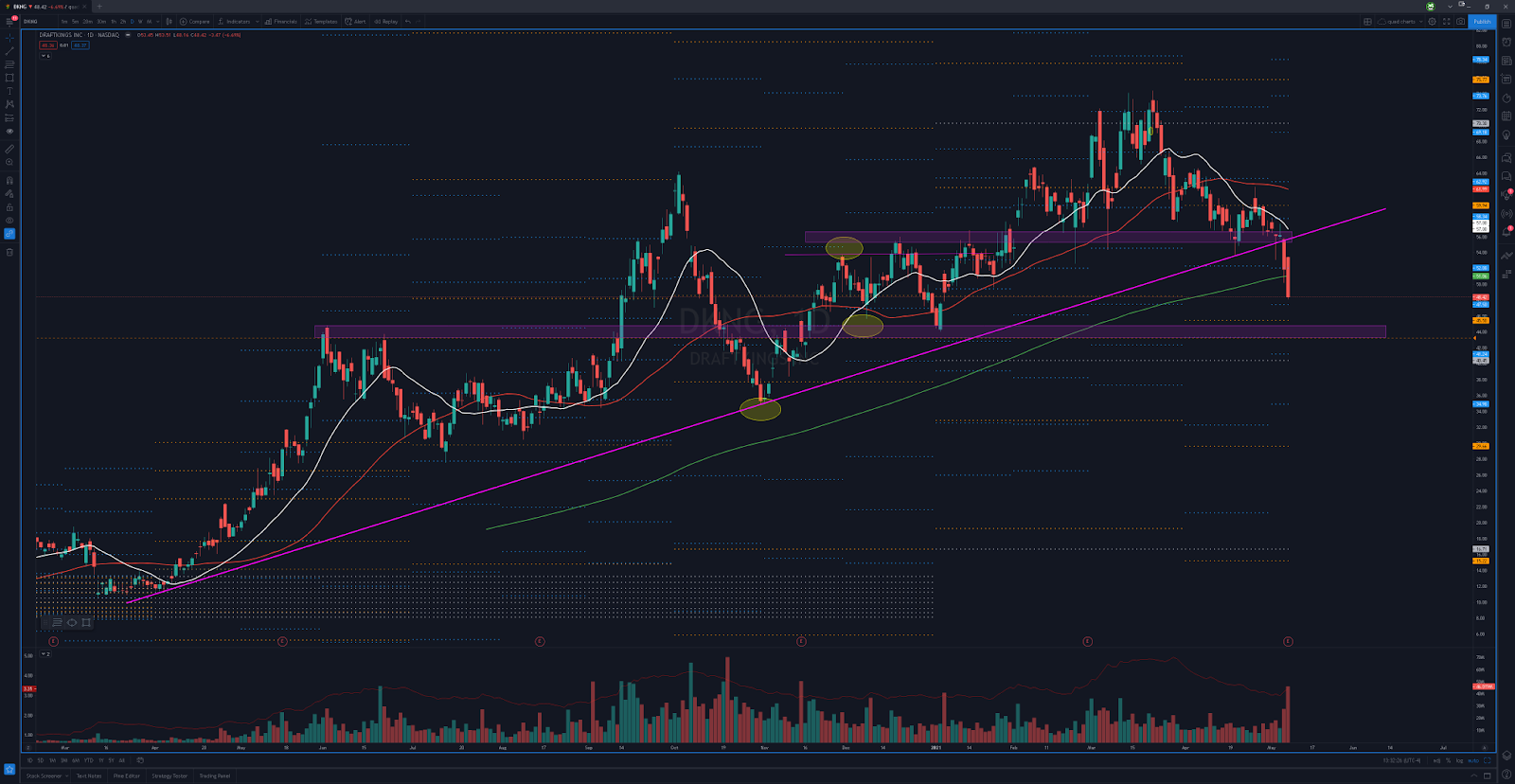Toggle percent scale on price axis

pyautogui.click(x=1448, y=760)
